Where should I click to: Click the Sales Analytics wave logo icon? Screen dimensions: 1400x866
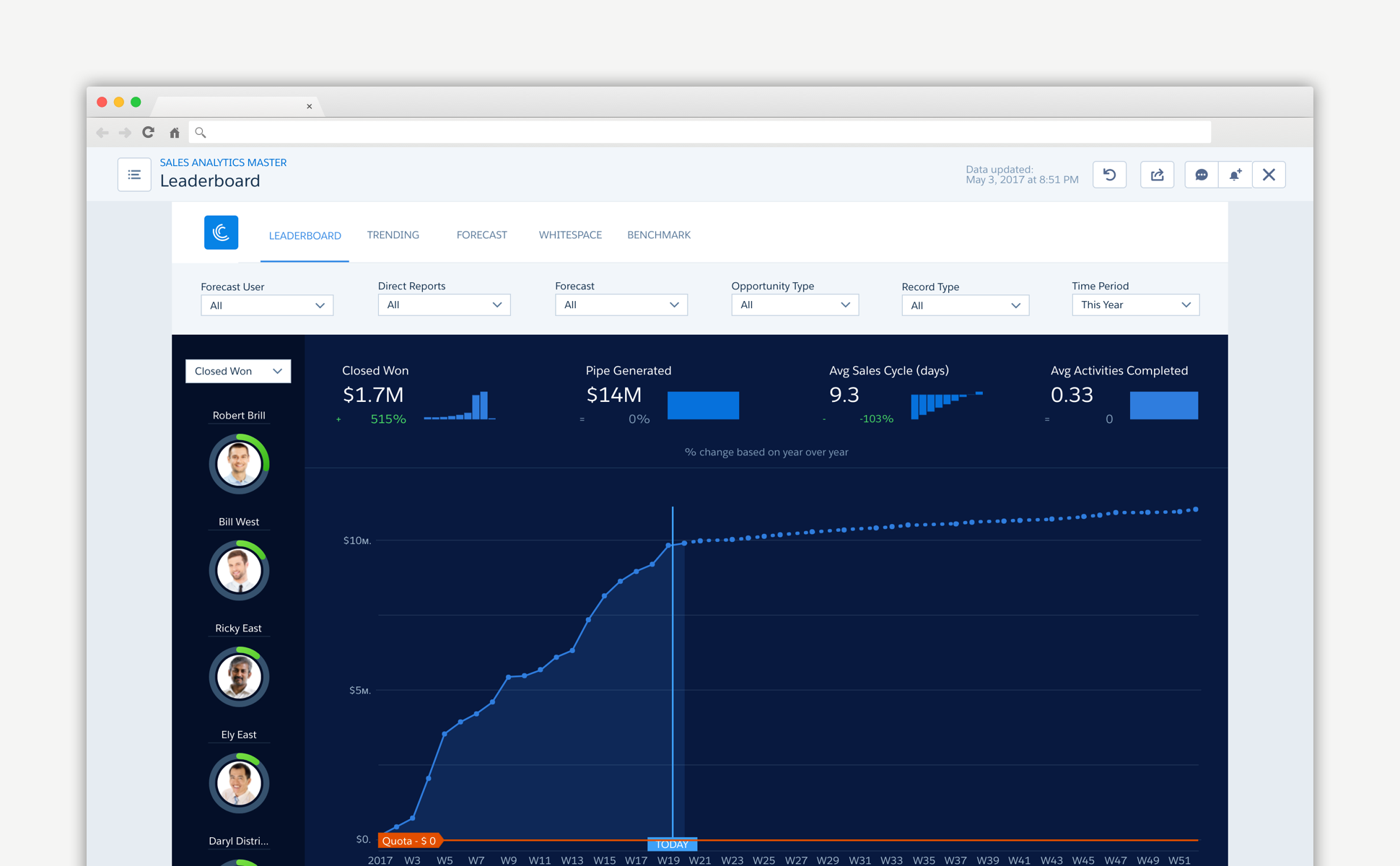pos(221,232)
